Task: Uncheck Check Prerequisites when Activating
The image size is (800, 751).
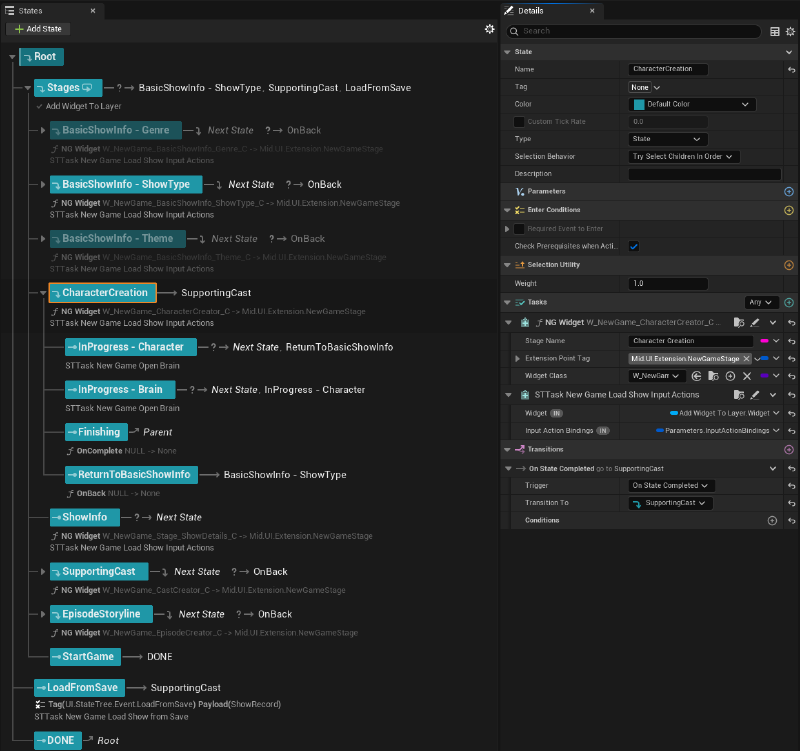Action: 634,246
